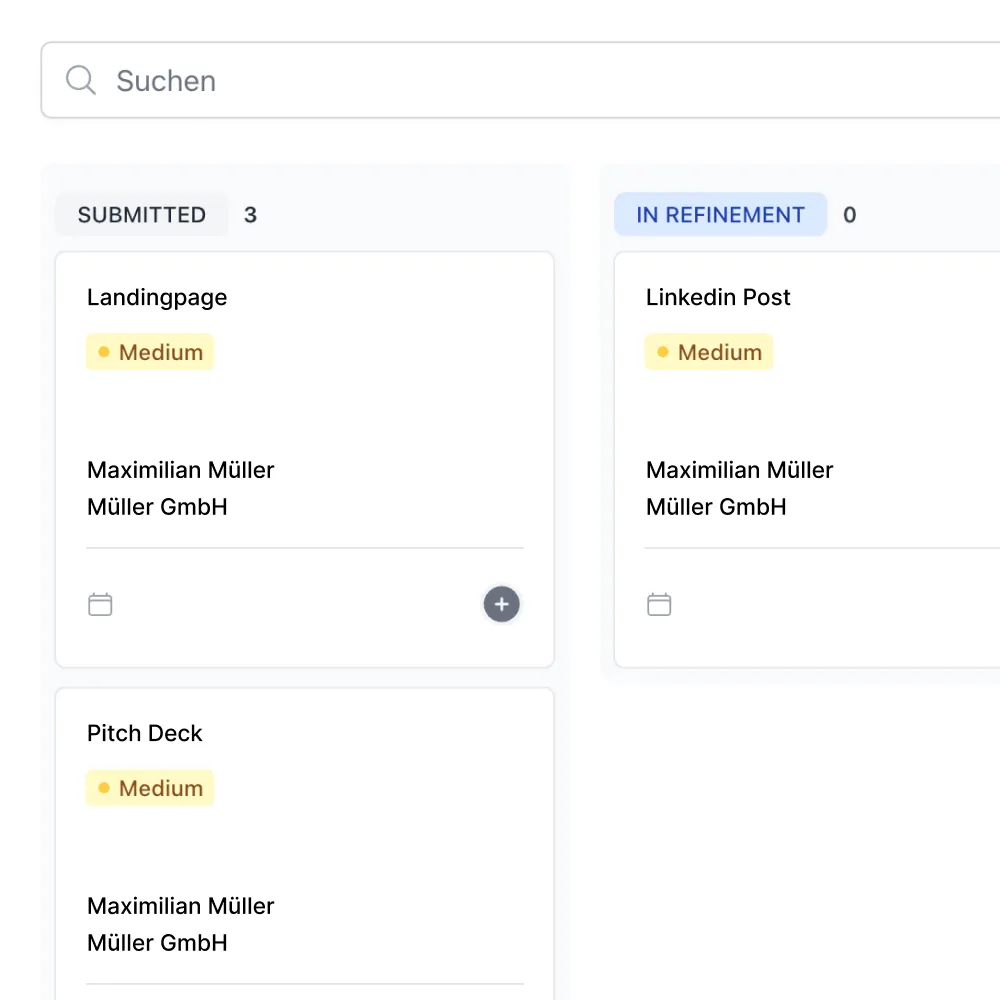Click the Suchen search field
The image size is (1000, 1000).
click(500, 80)
